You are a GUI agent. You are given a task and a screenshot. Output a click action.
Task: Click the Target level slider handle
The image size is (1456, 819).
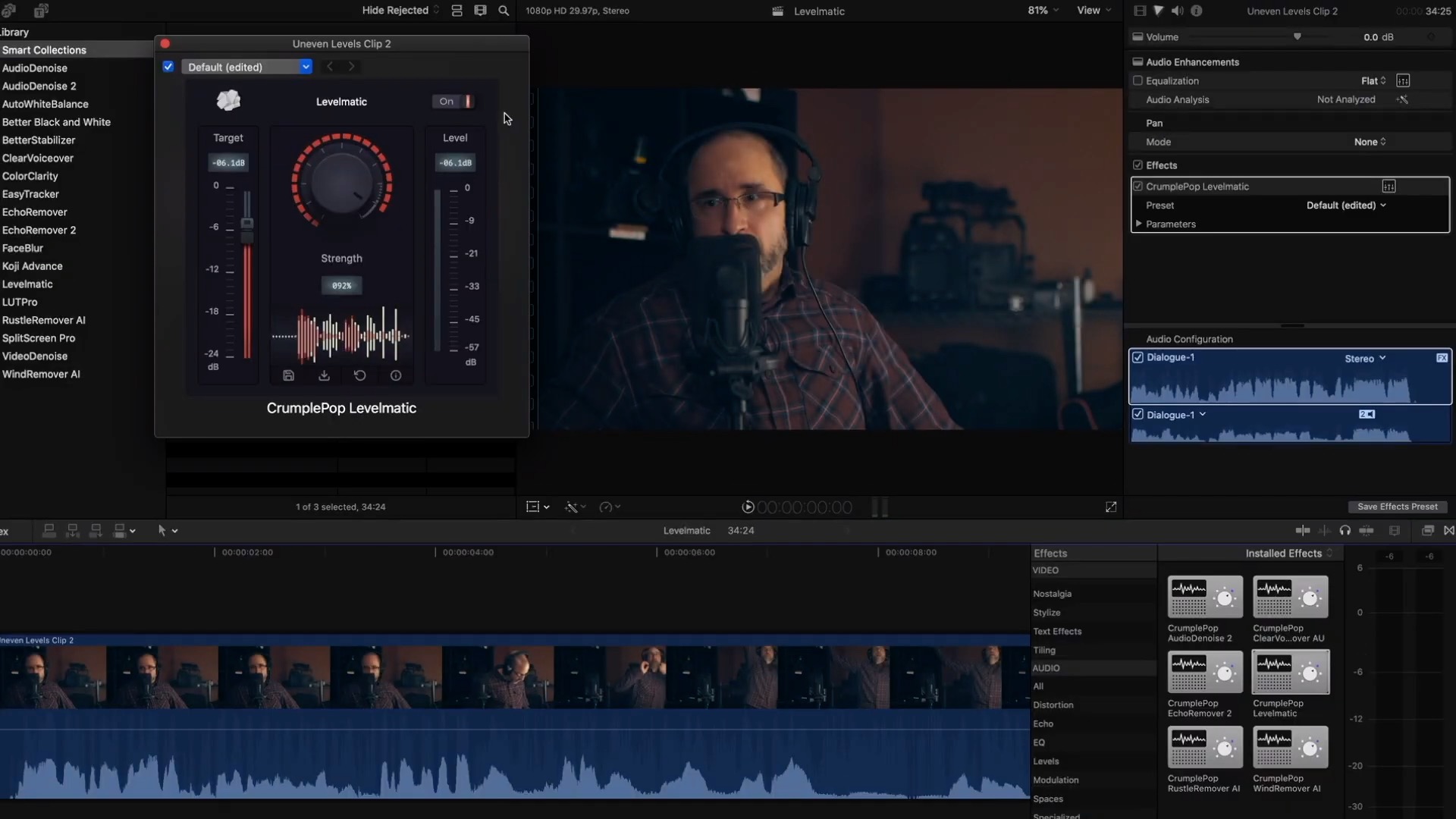[246, 223]
